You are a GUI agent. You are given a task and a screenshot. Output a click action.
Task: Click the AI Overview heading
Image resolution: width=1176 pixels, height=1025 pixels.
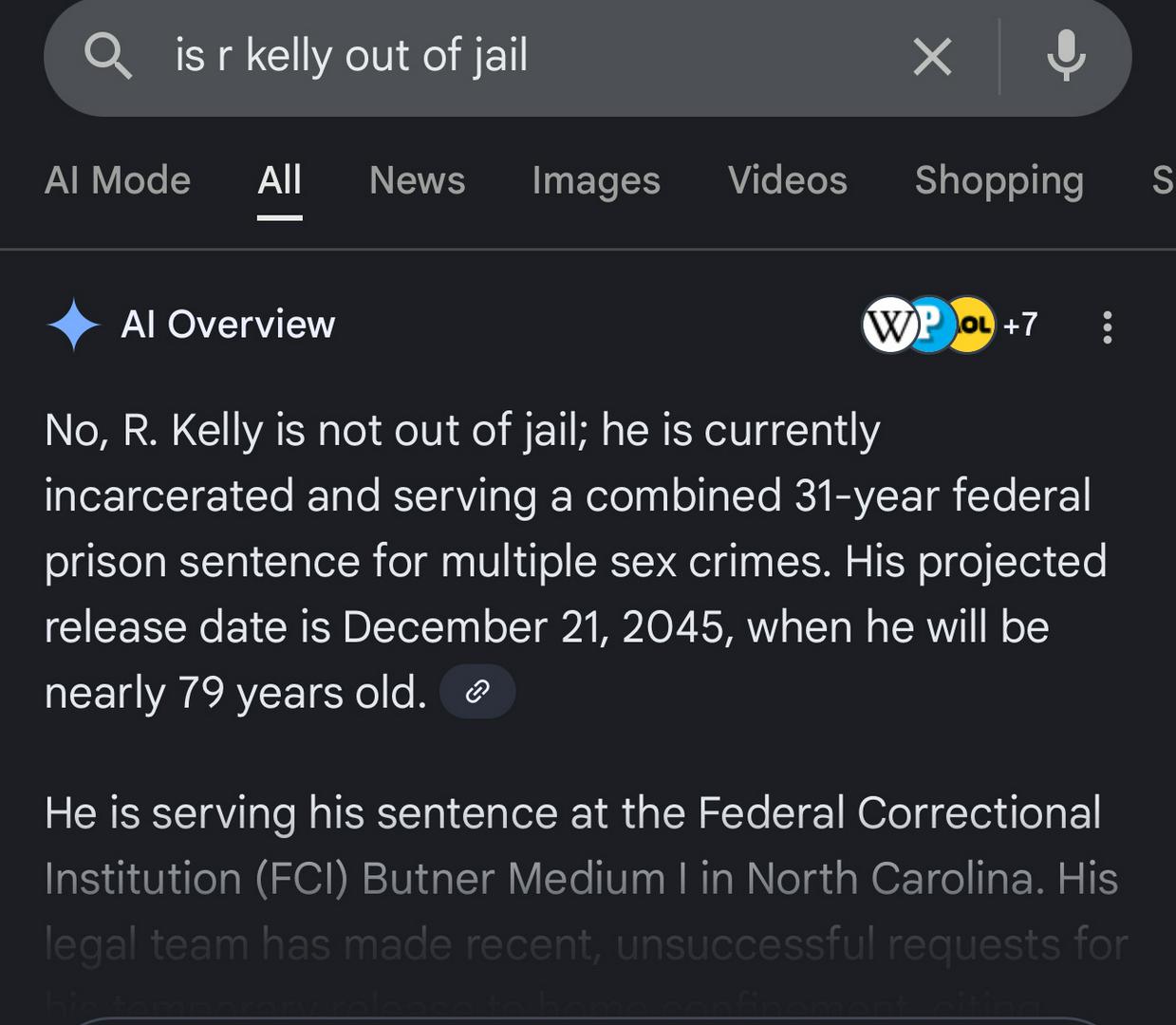[x=228, y=325]
